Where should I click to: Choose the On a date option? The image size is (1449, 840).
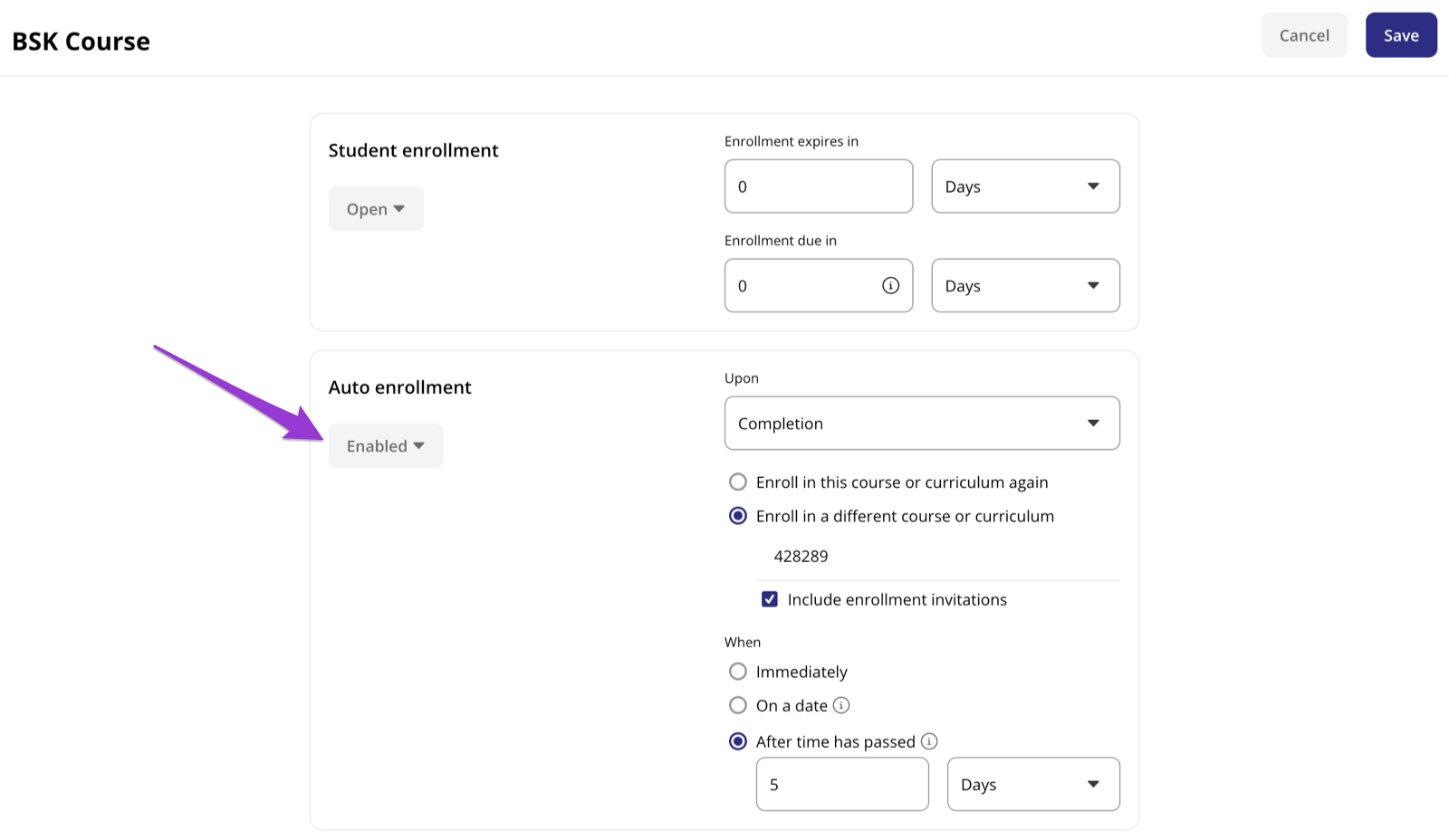click(738, 705)
